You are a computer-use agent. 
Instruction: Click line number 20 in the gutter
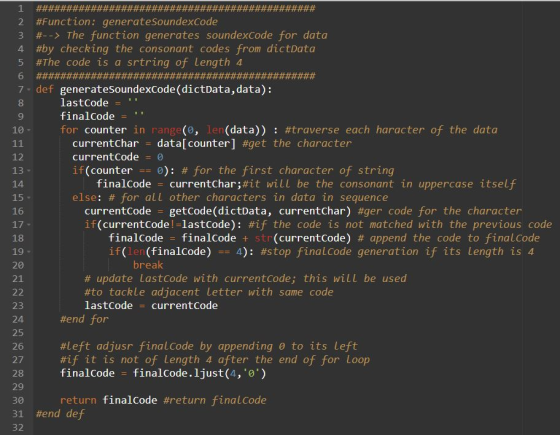pyautogui.click(x=18, y=265)
